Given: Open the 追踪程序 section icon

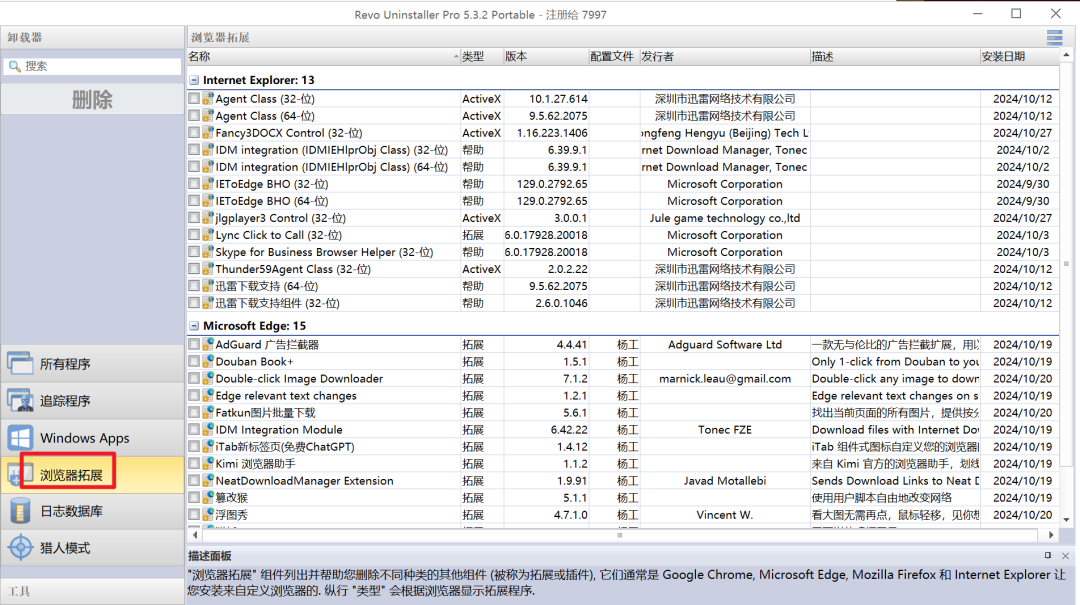Looking at the screenshot, I should 20,400.
